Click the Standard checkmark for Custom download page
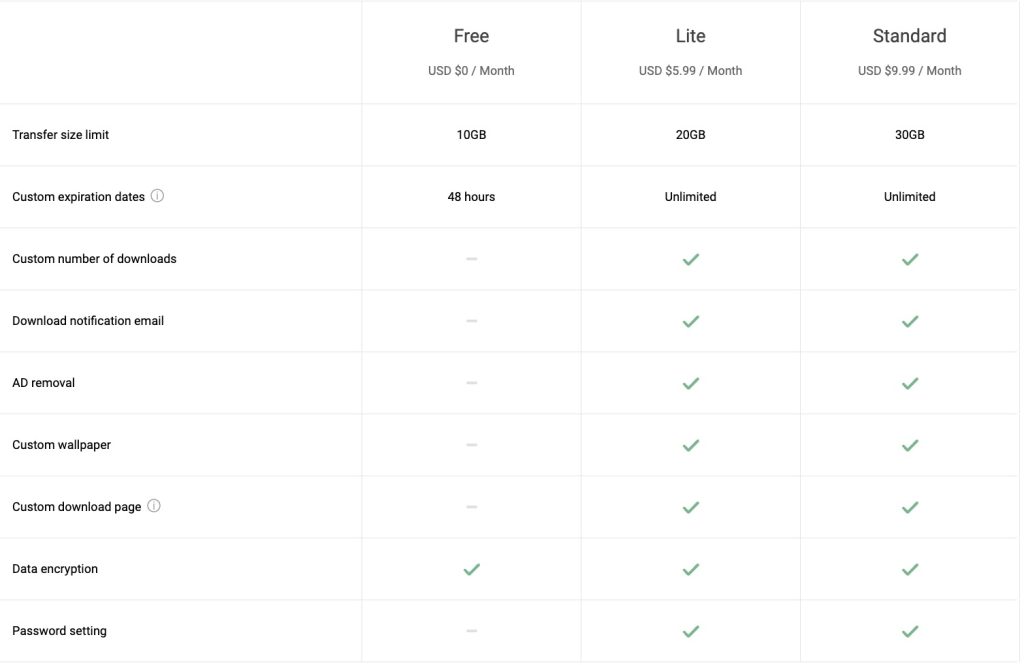The width and height of the screenshot is (1024, 665). click(909, 507)
